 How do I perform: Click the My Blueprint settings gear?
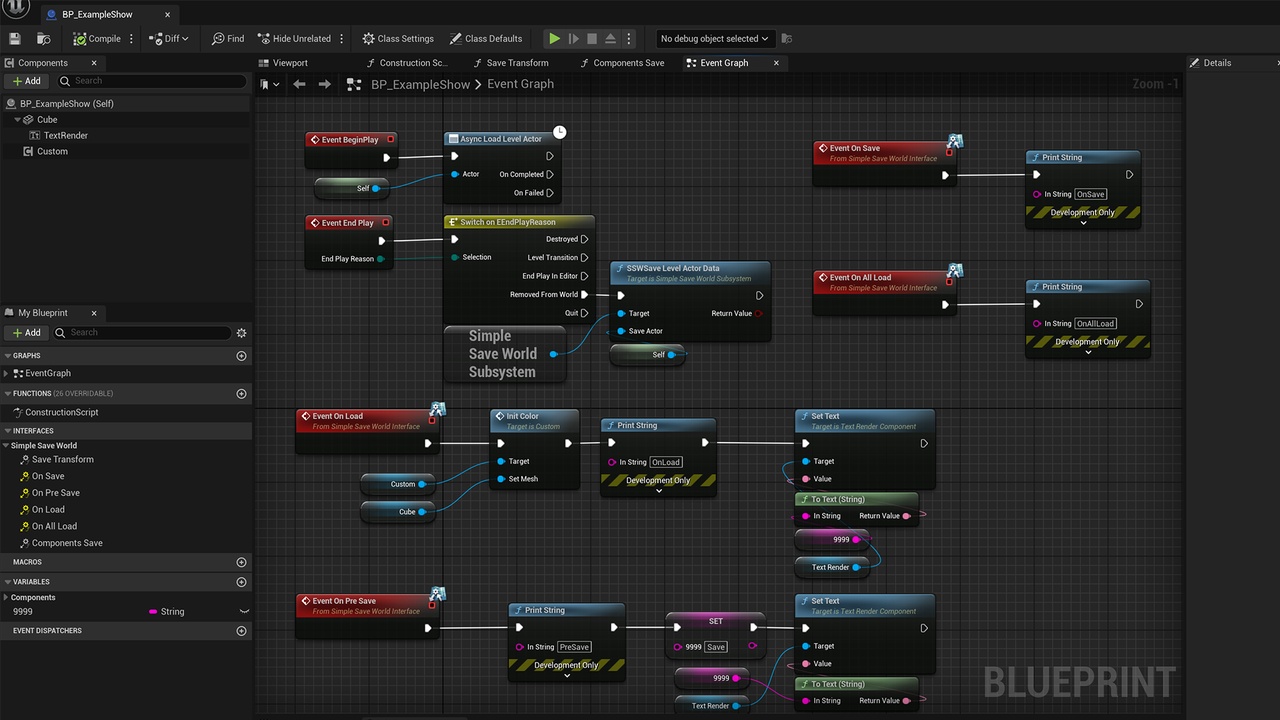coord(241,333)
